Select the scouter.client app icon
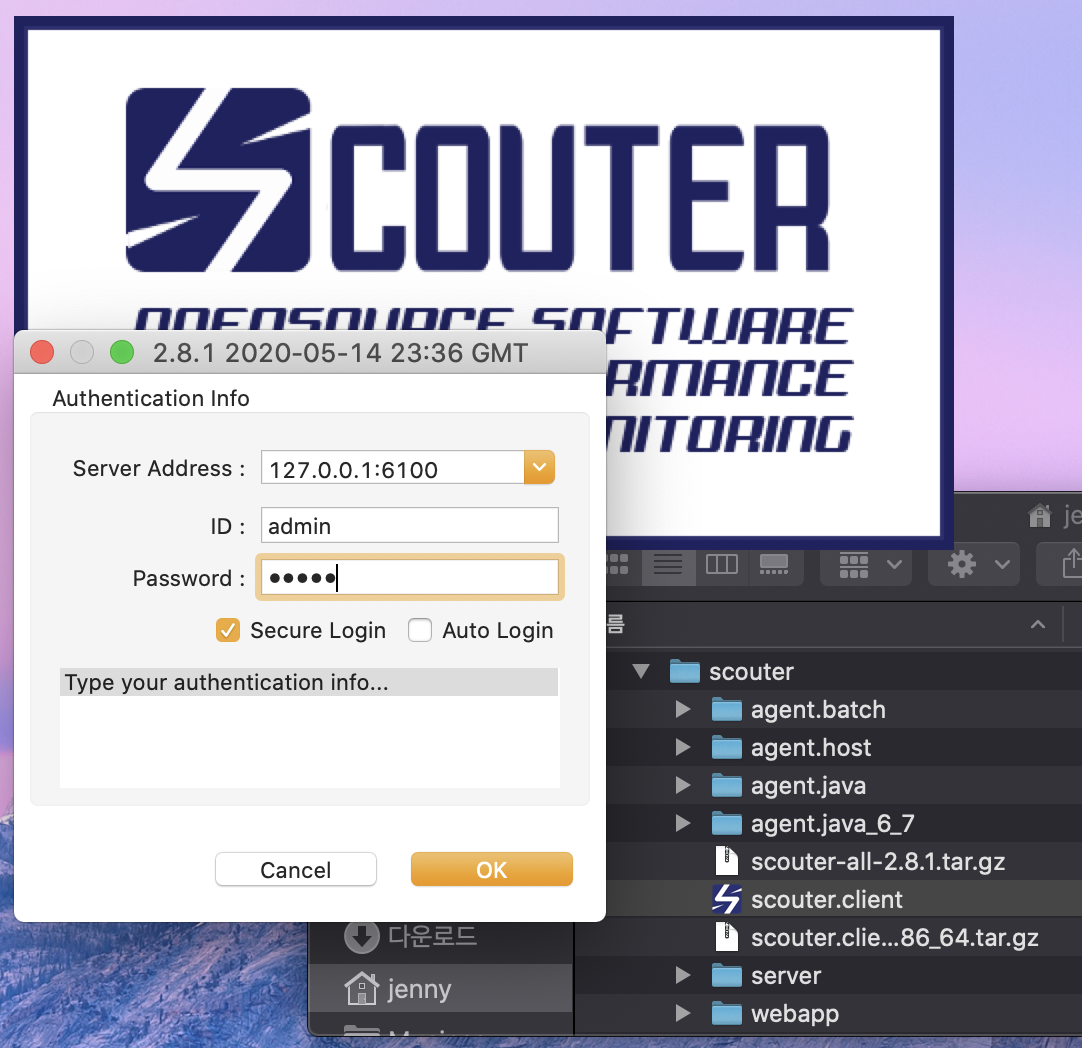The width and height of the screenshot is (1082, 1048). pyautogui.click(x=727, y=899)
